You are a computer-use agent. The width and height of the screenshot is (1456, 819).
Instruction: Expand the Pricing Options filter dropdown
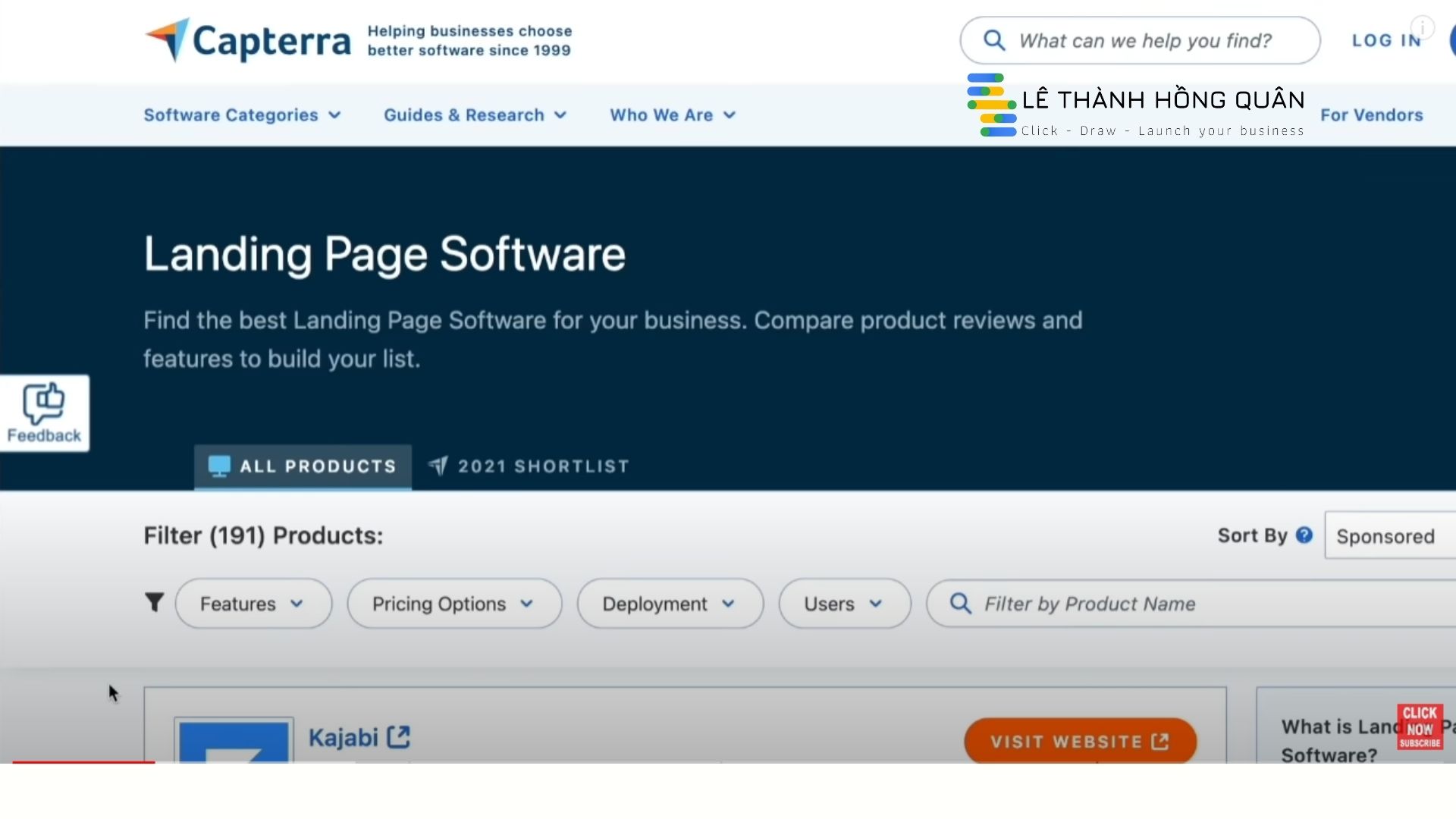pyautogui.click(x=454, y=604)
